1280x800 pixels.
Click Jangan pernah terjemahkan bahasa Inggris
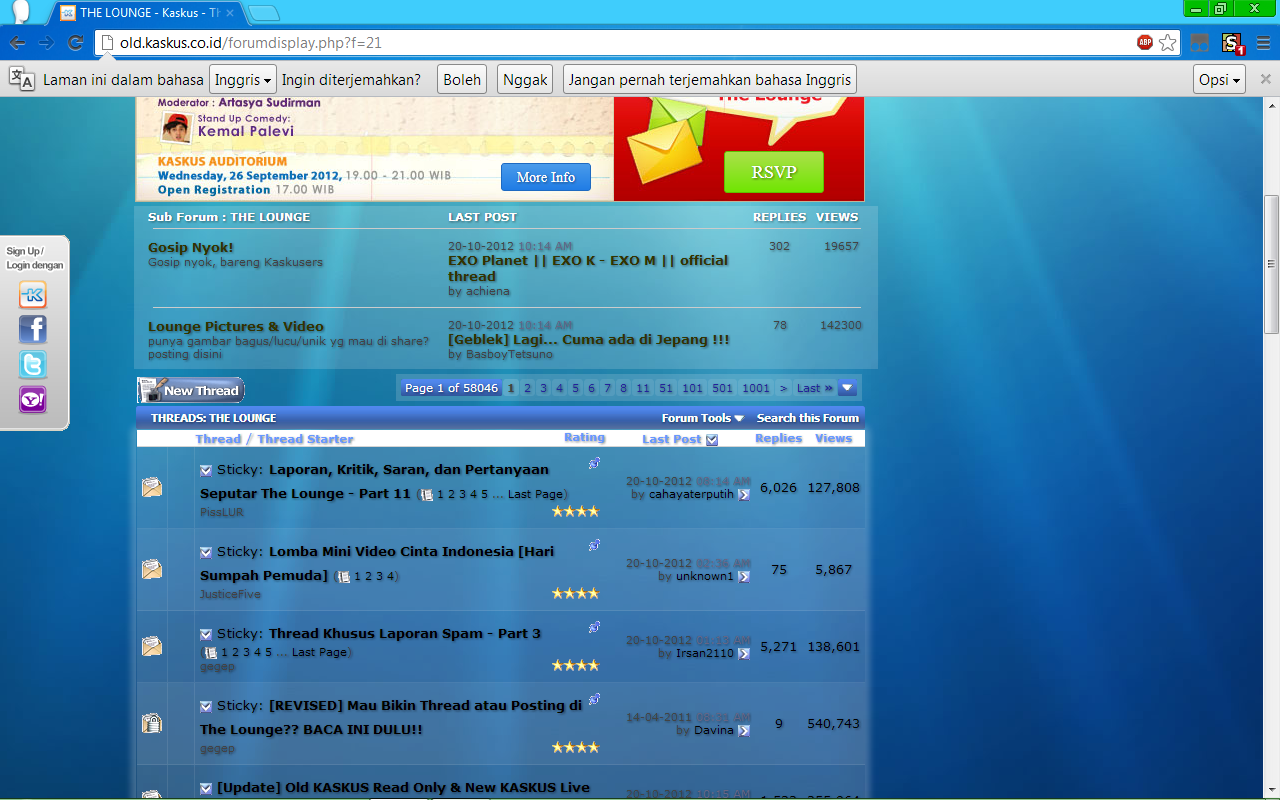pos(710,80)
